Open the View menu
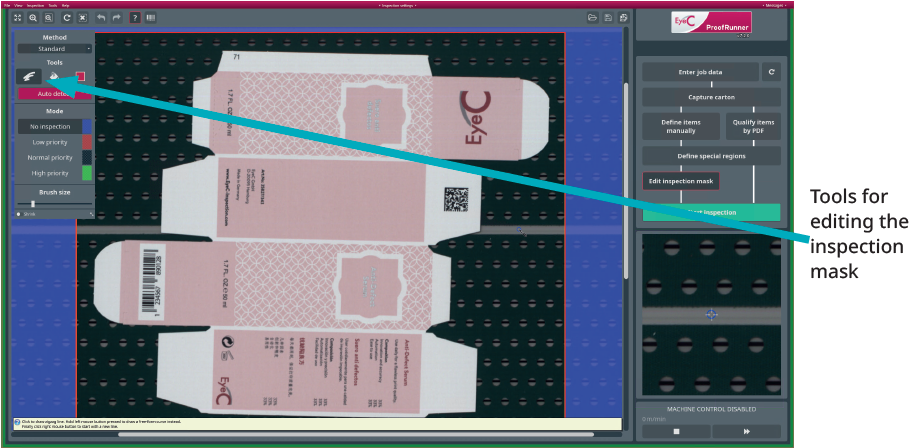This screenshot has width=915, height=448. (19, 5)
